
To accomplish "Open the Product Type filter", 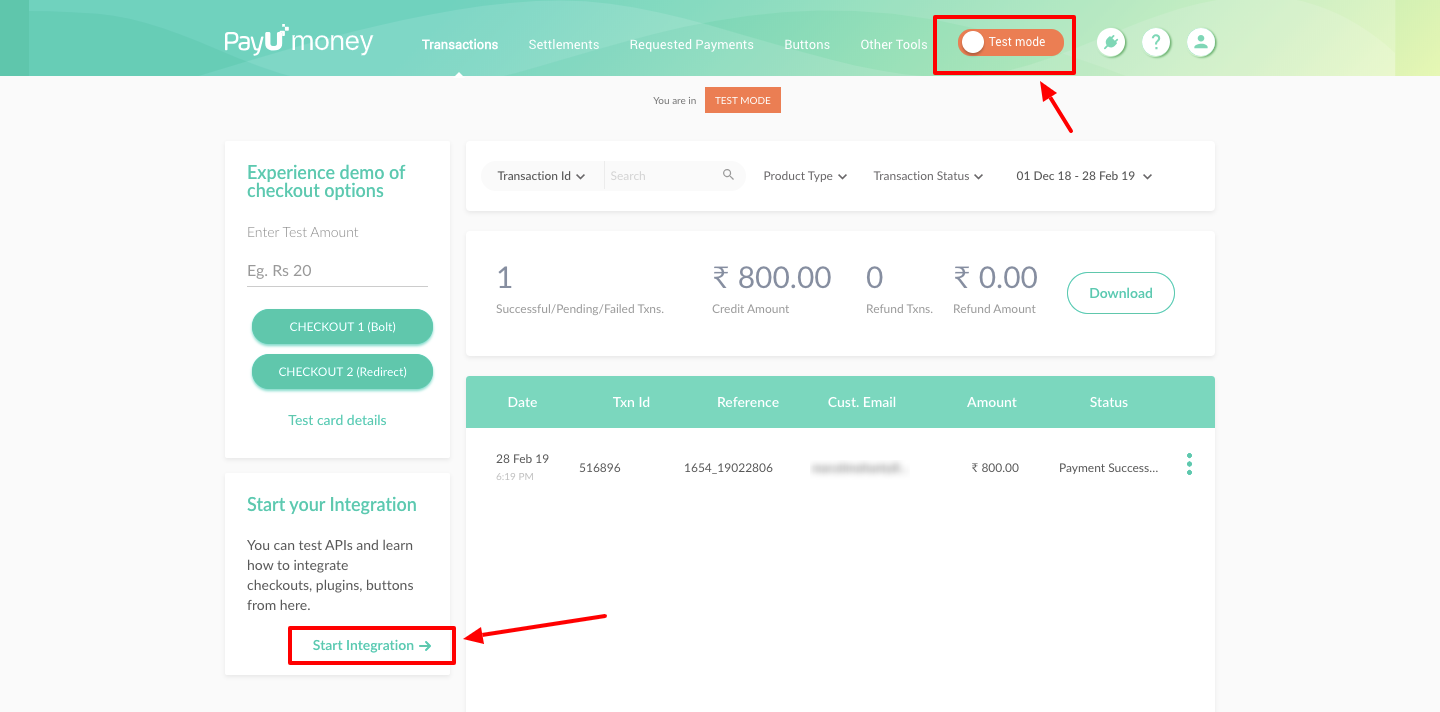I will 805,176.
